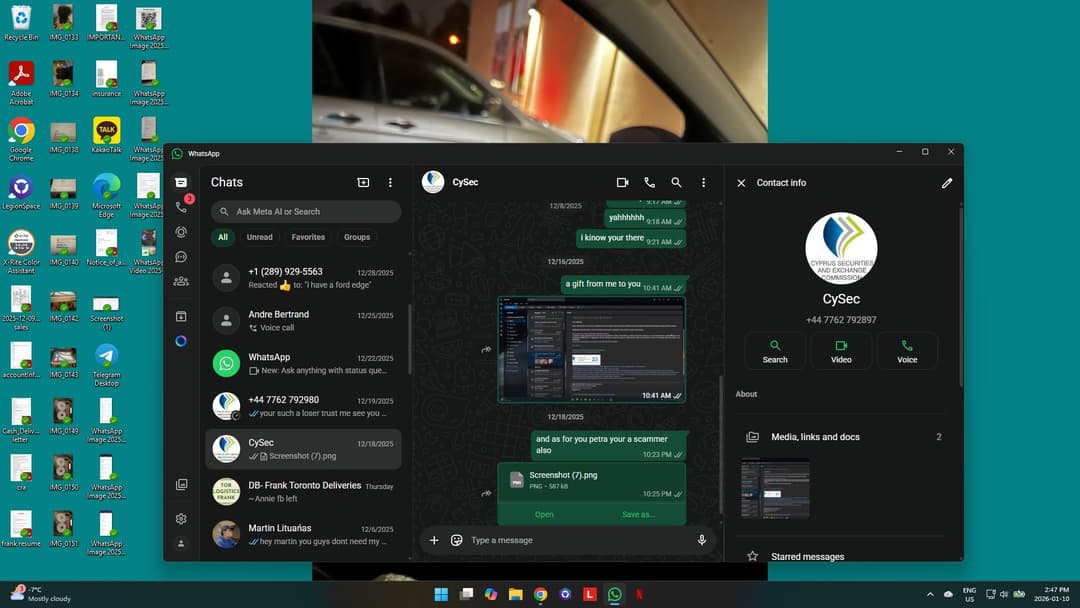
Task: Open the shared screenshot image in chat
Action: click(x=592, y=350)
